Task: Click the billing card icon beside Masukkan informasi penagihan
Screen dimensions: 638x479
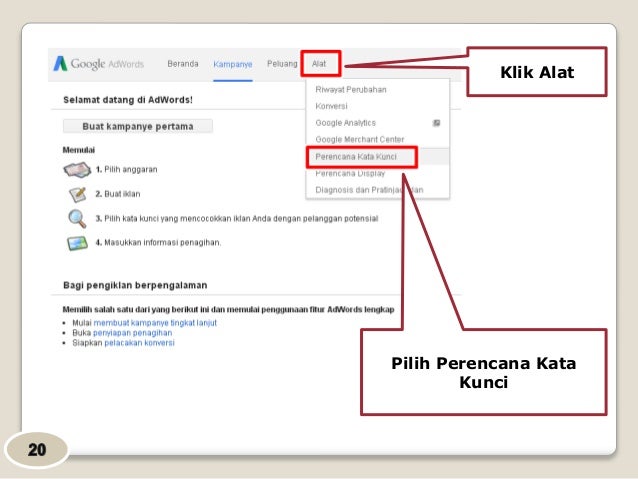Action: pos(77,243)
